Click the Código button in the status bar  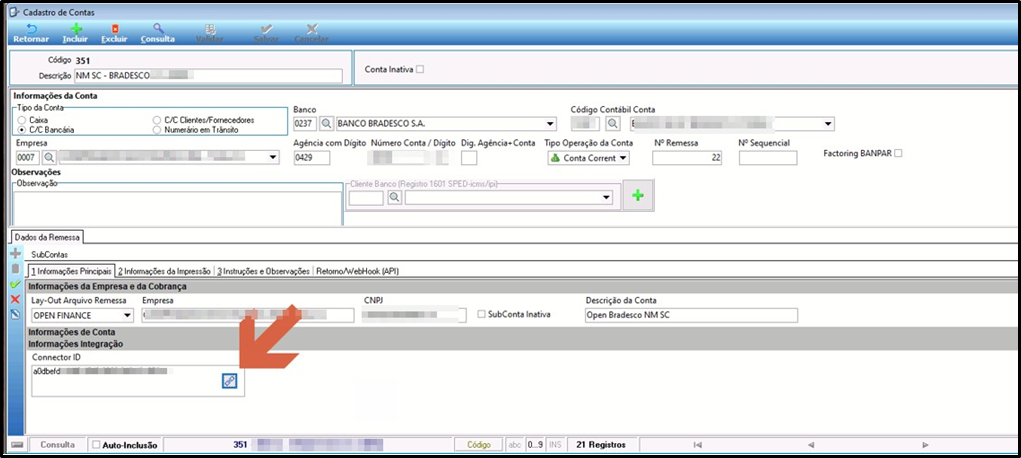(479, 445)
